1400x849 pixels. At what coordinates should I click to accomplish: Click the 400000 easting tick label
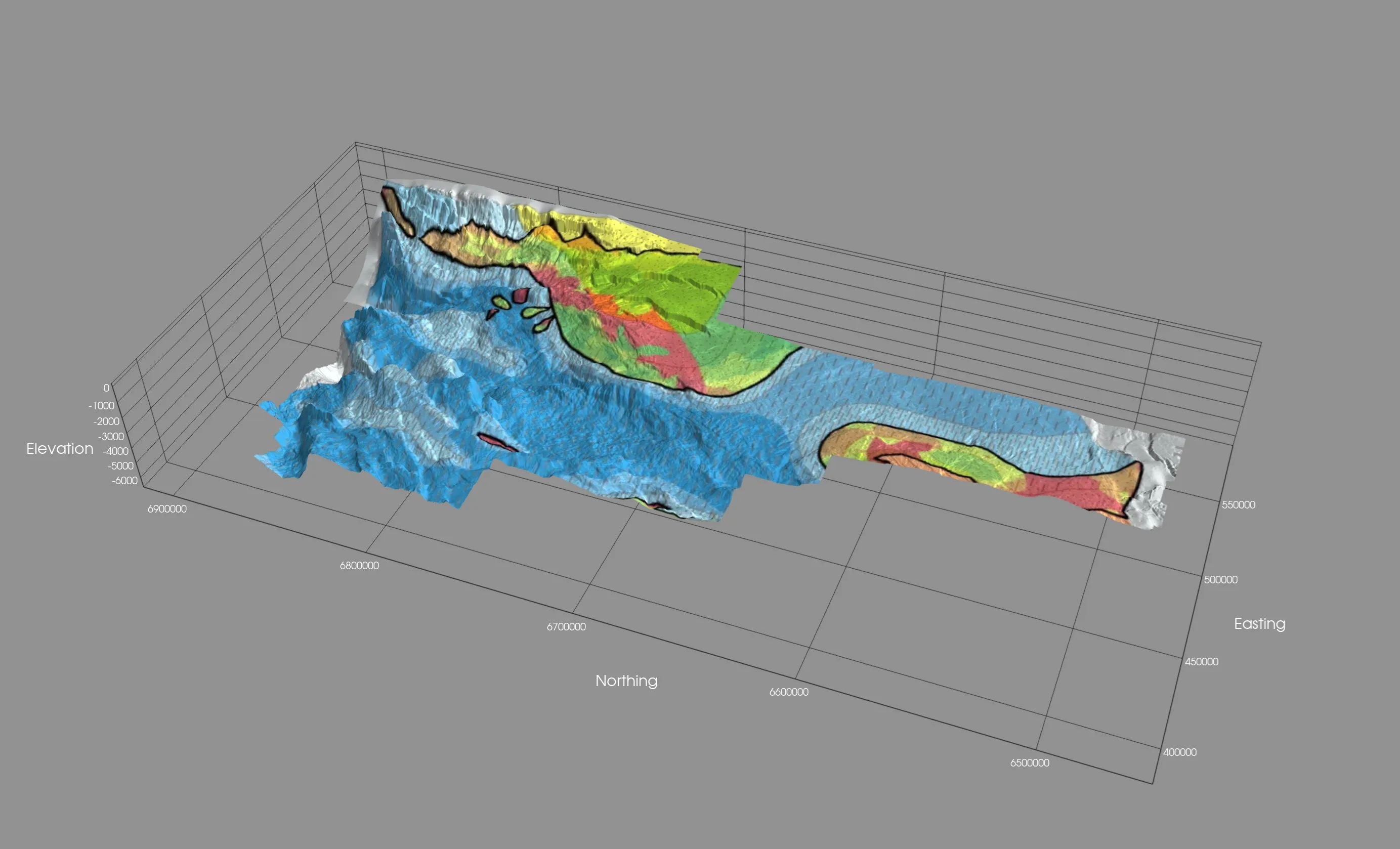pos(1180,752)
